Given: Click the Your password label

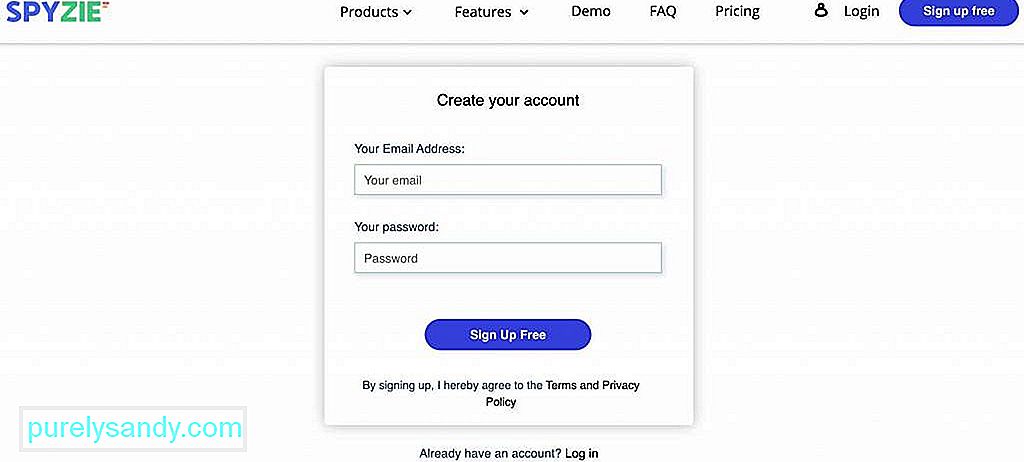Looking at the screenshot, I should (396, 227).
